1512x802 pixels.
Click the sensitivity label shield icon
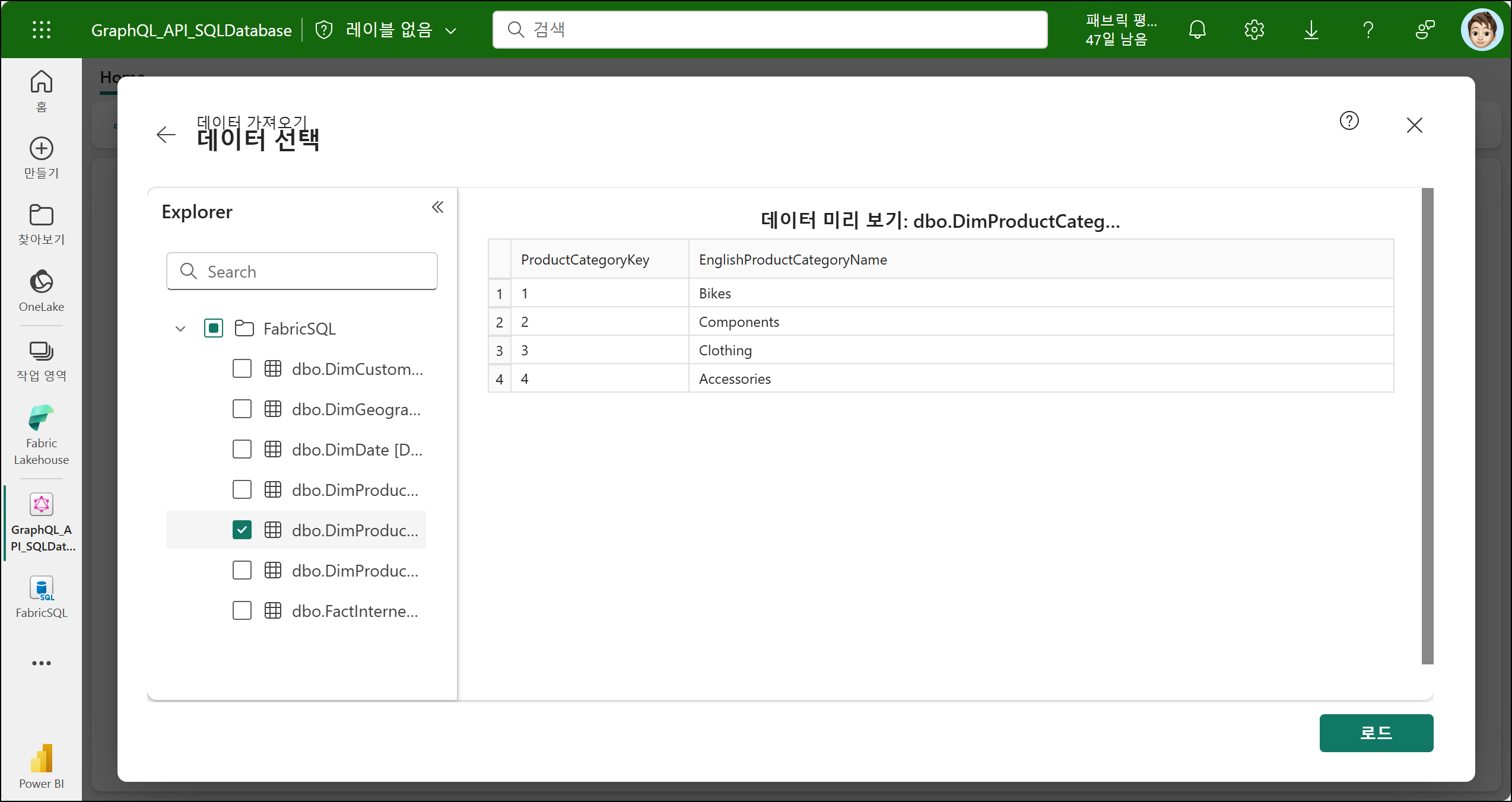[324, 30]
